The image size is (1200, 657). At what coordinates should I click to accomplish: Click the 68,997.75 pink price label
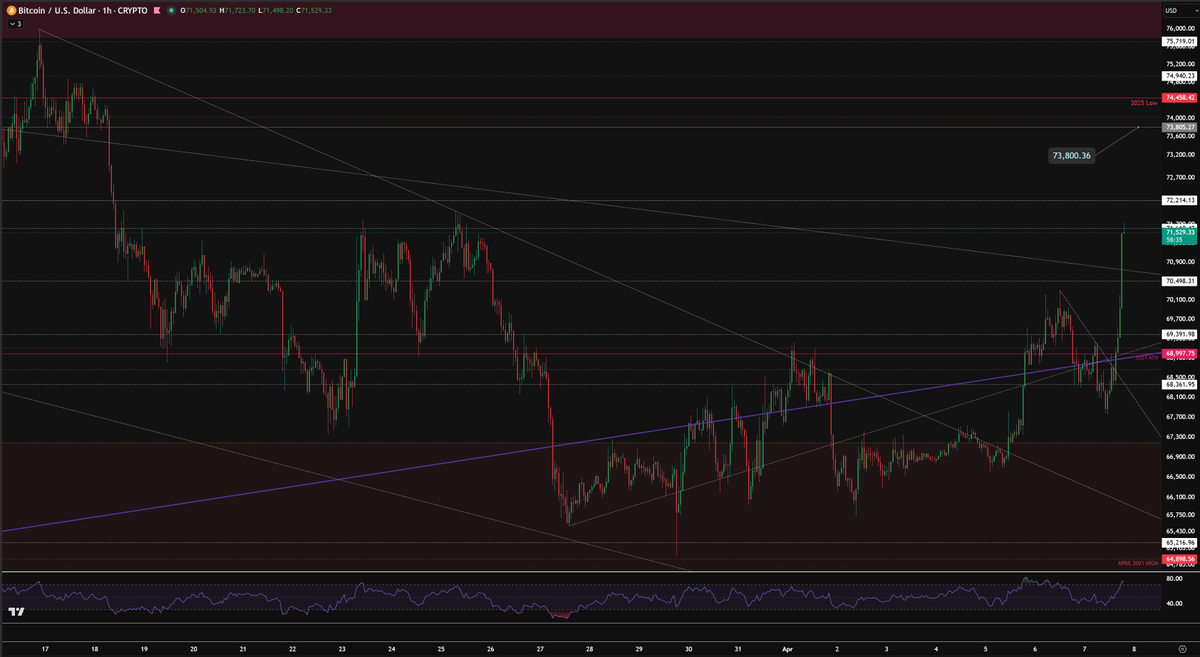1180,354
